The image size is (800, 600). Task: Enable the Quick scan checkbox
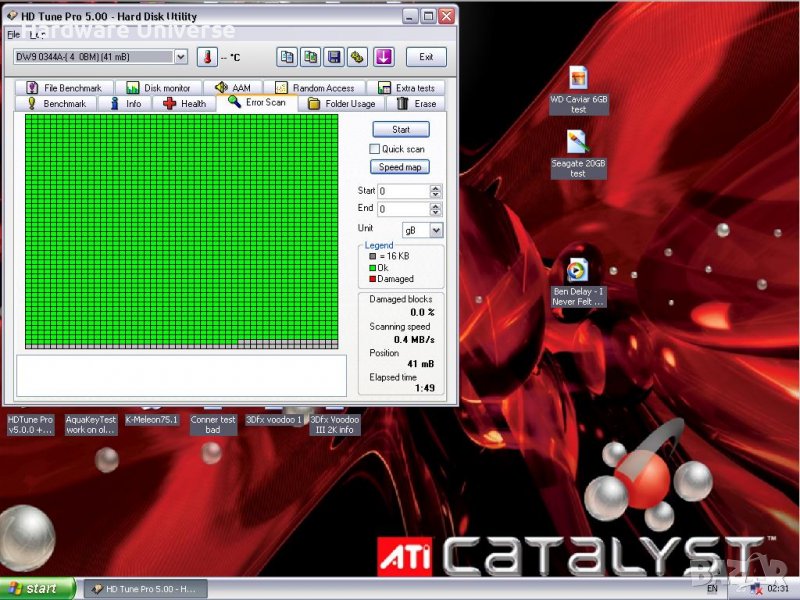point(375,149)
